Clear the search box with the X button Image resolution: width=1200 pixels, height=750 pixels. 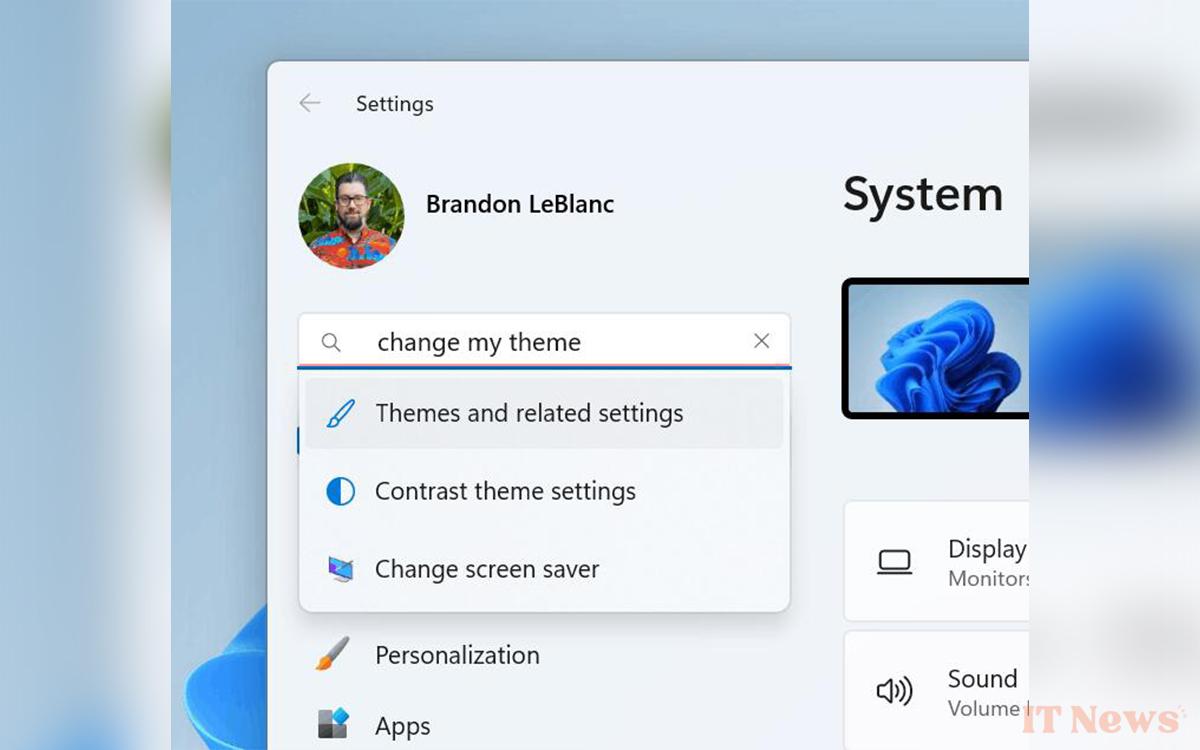[762, 341]
